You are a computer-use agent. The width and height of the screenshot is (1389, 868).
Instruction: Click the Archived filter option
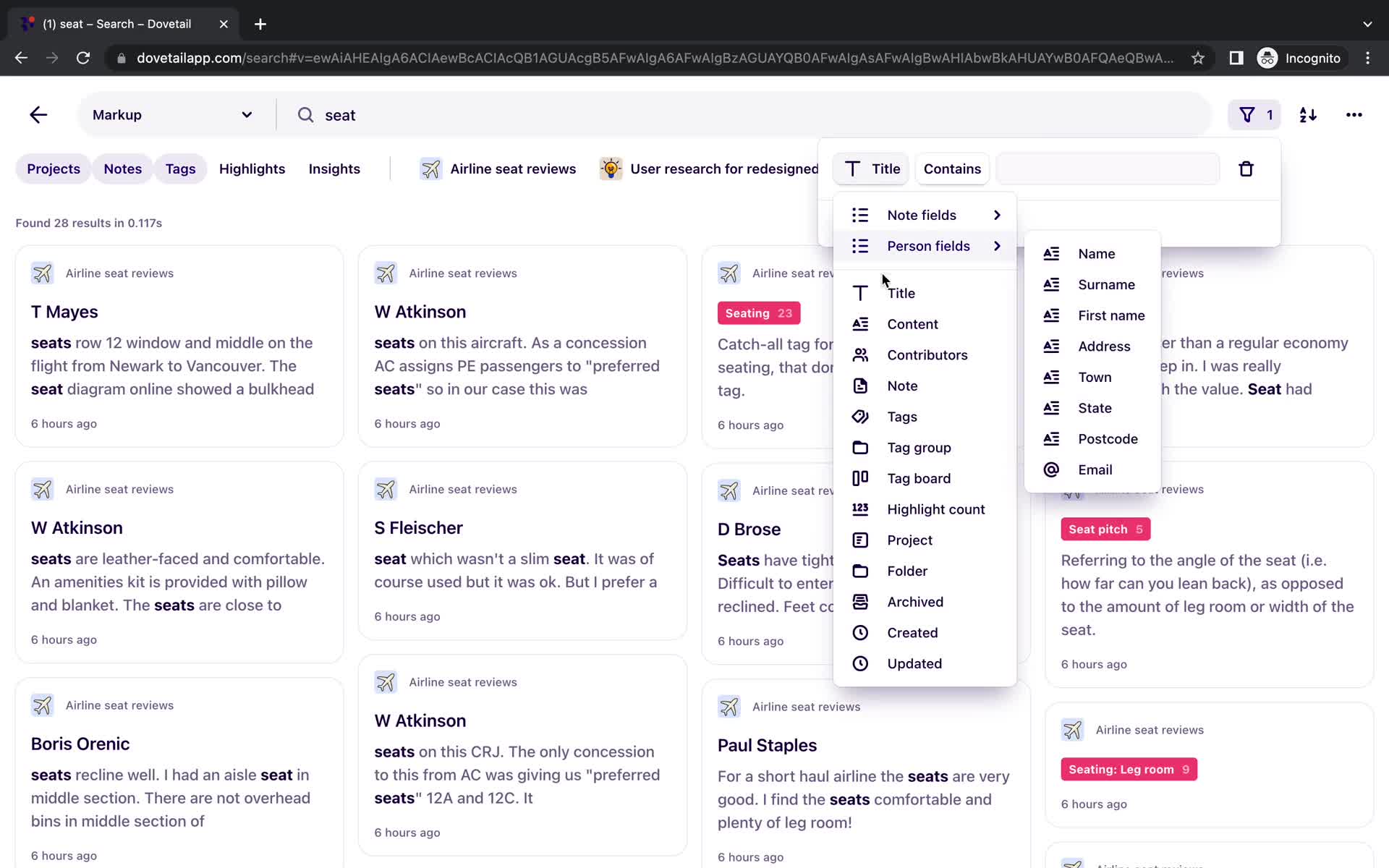915,601
